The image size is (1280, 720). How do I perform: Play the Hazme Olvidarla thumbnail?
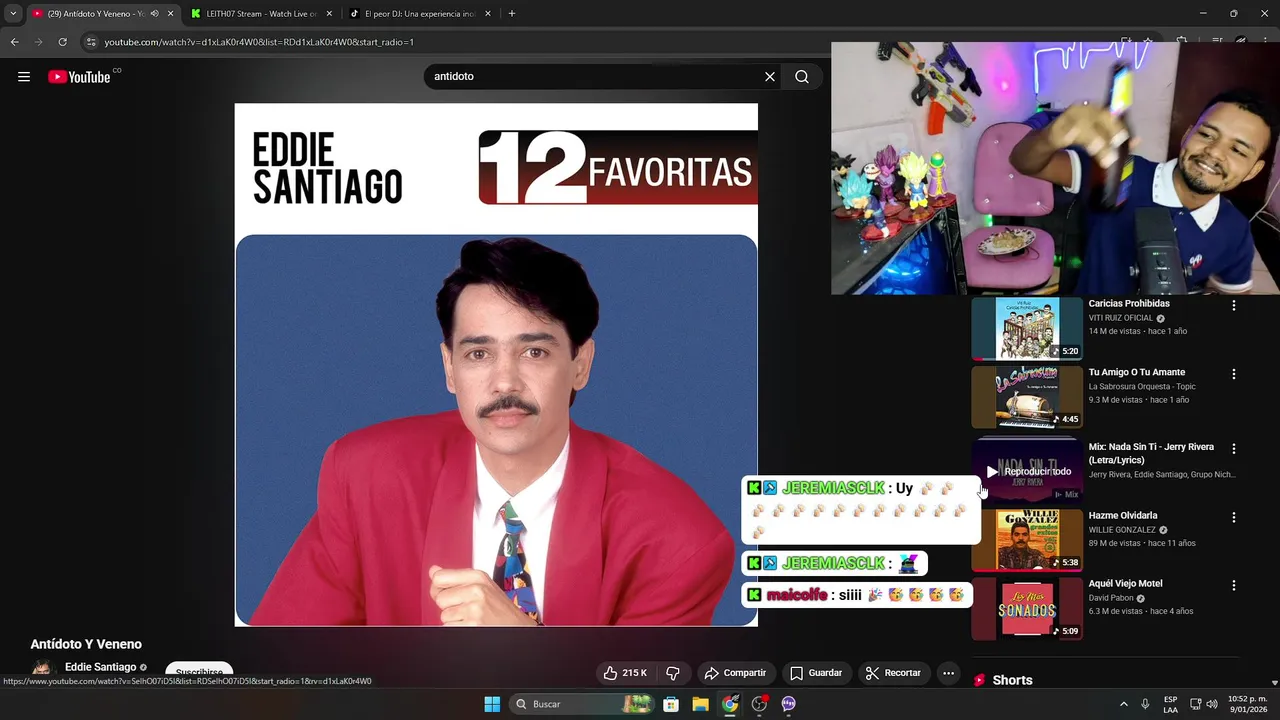coord(1027,540)
